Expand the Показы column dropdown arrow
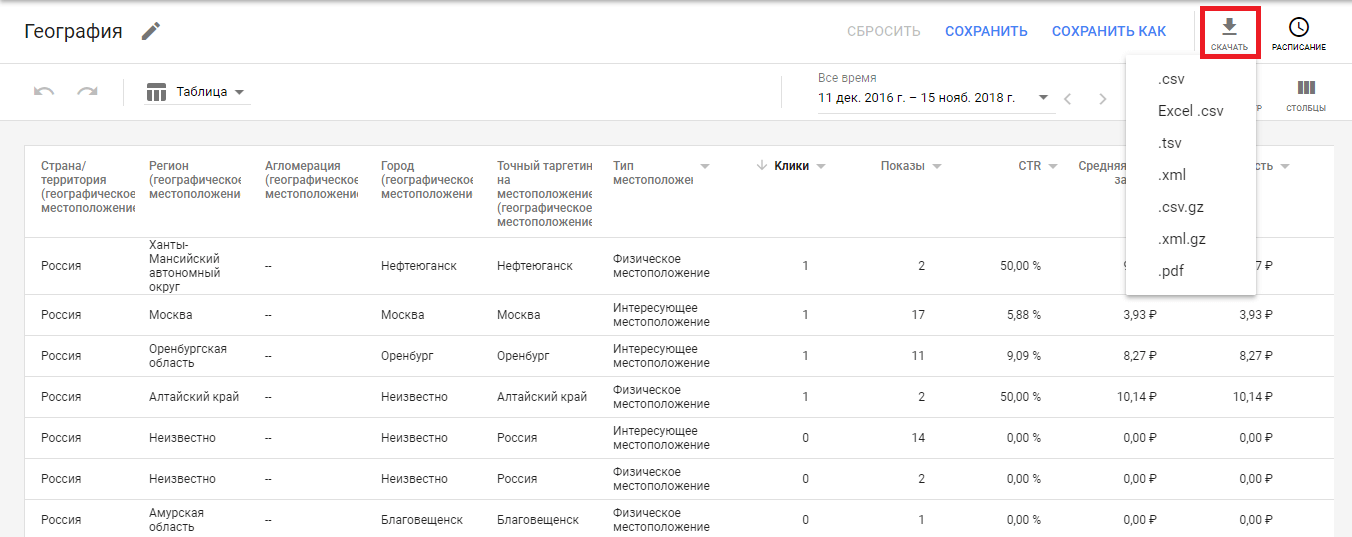Viewport: 1352px width, 537px height. [x=937, y=167]
